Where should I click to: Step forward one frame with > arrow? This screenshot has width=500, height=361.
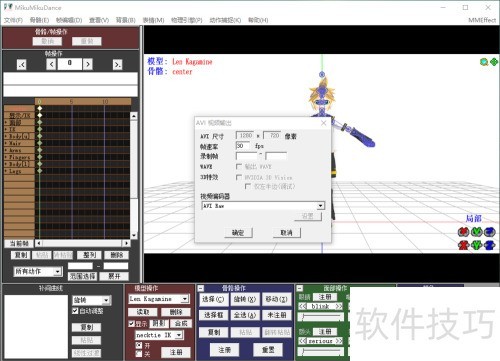click(87, 64)
